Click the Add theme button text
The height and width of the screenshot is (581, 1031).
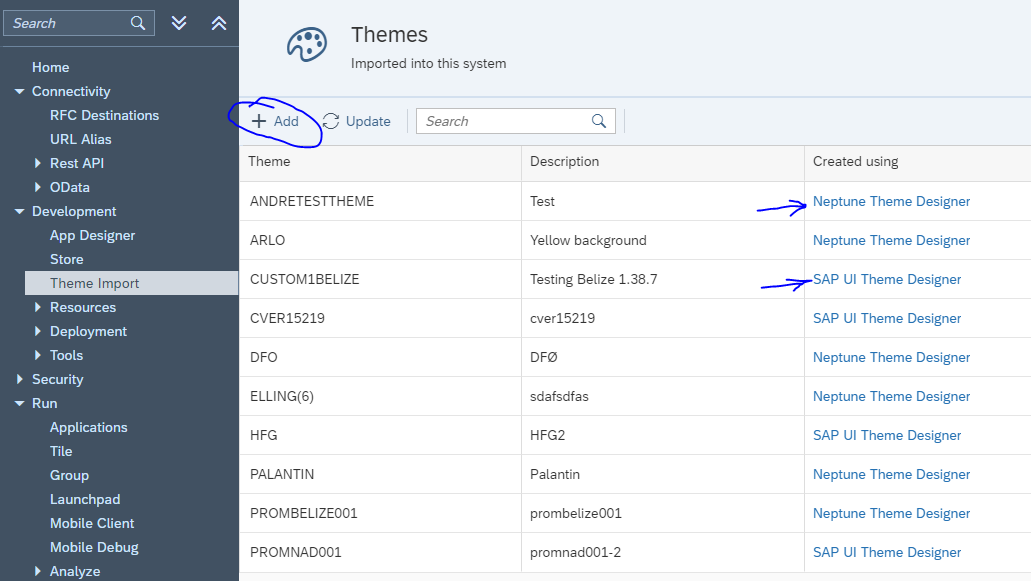tap(286, 121)
